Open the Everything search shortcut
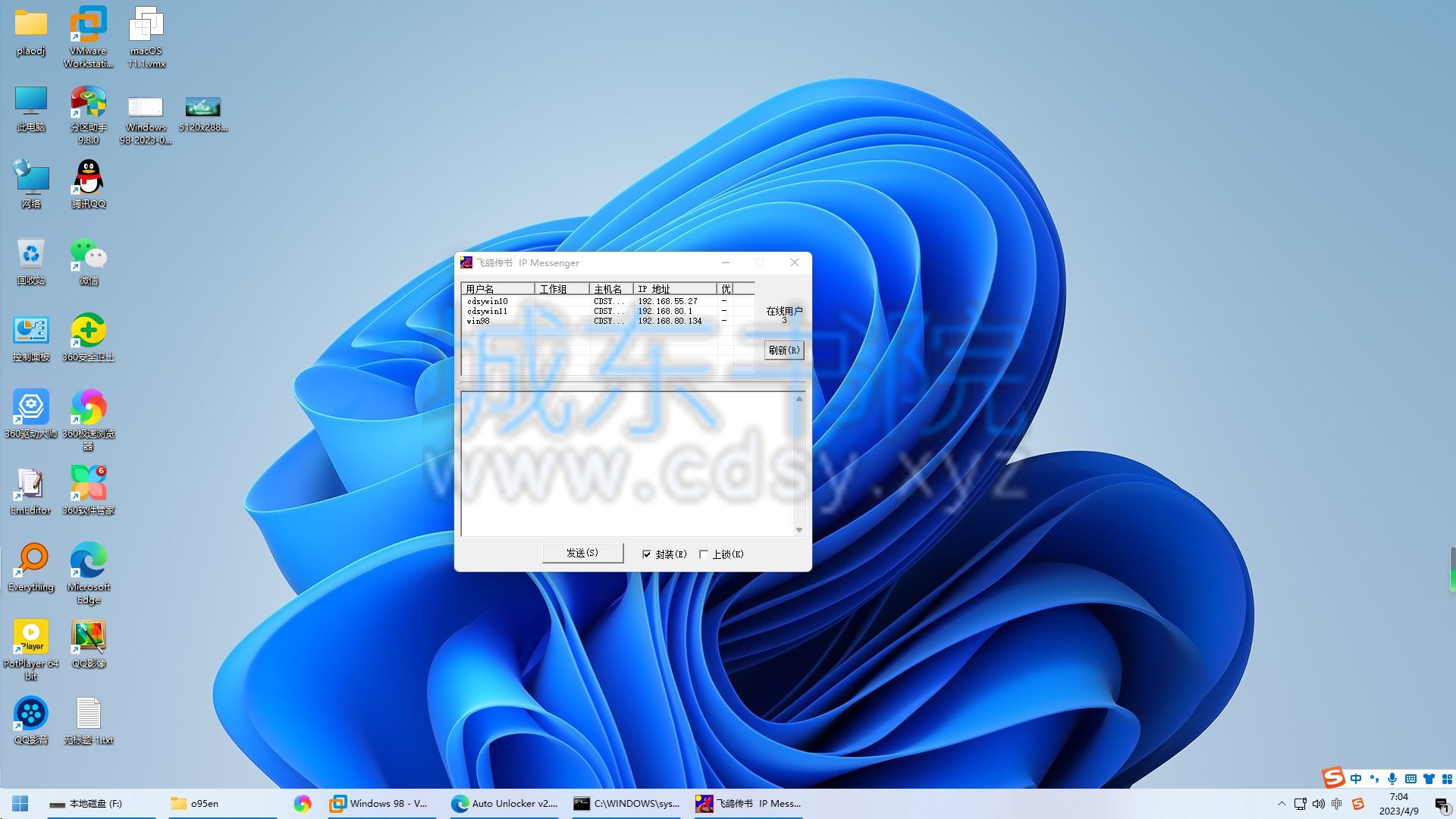This screenshot has width=1456, height=819. pos(31,567)
